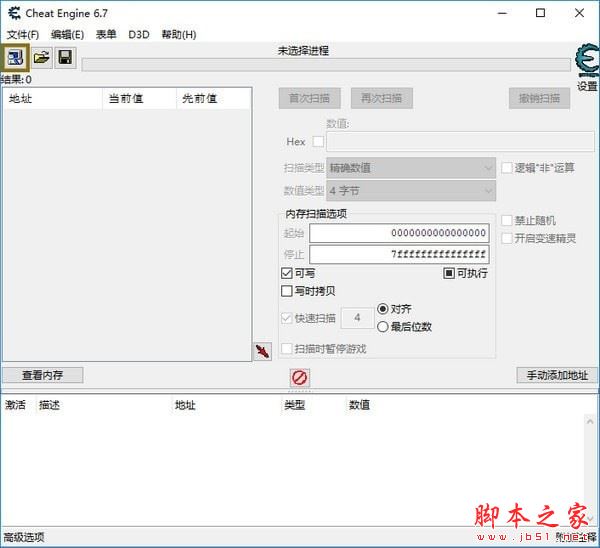
Task: Click 手动添加地址 button
Action: (557, 375)
